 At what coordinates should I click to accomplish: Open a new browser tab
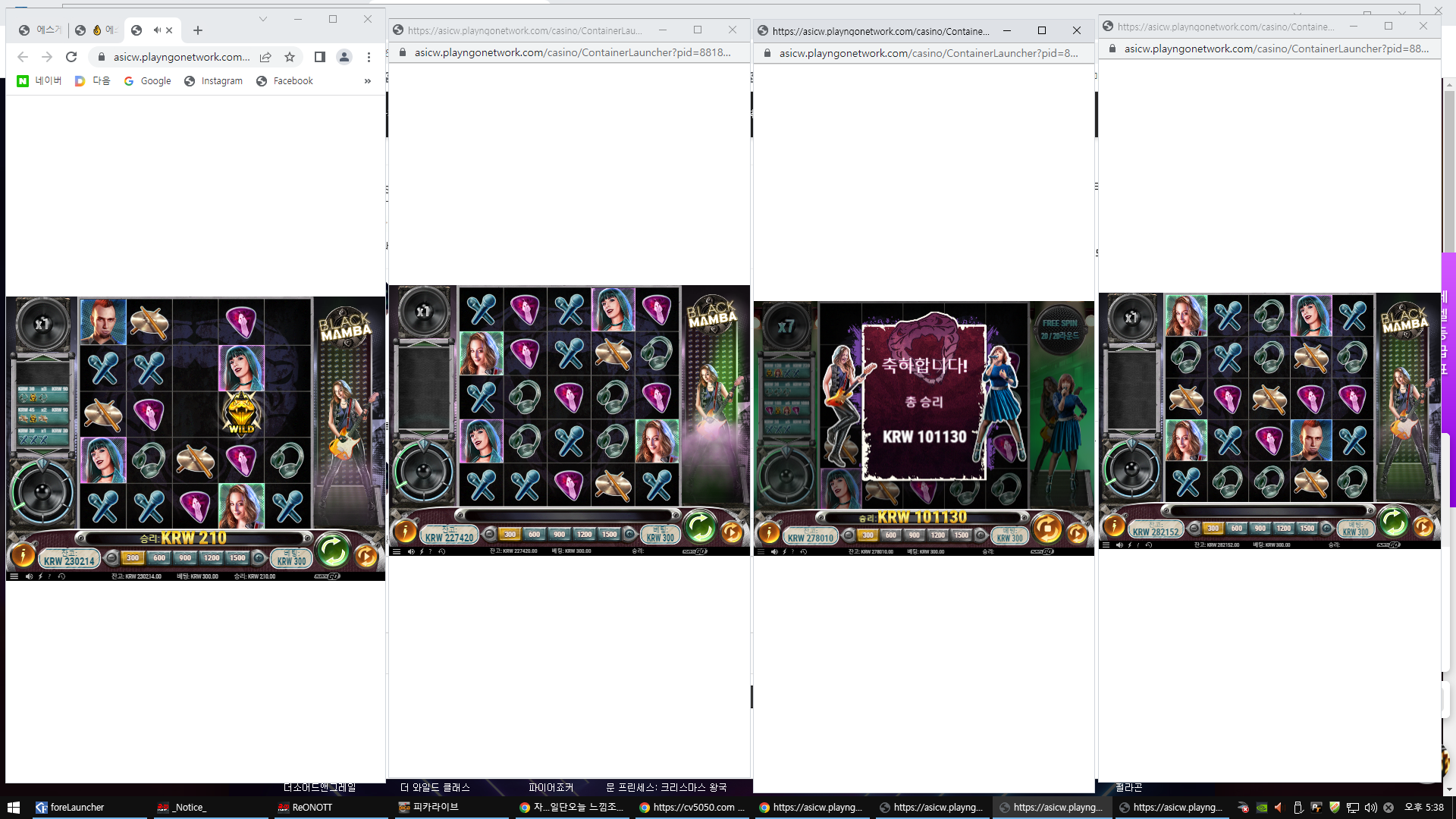[x=198, y=30]
